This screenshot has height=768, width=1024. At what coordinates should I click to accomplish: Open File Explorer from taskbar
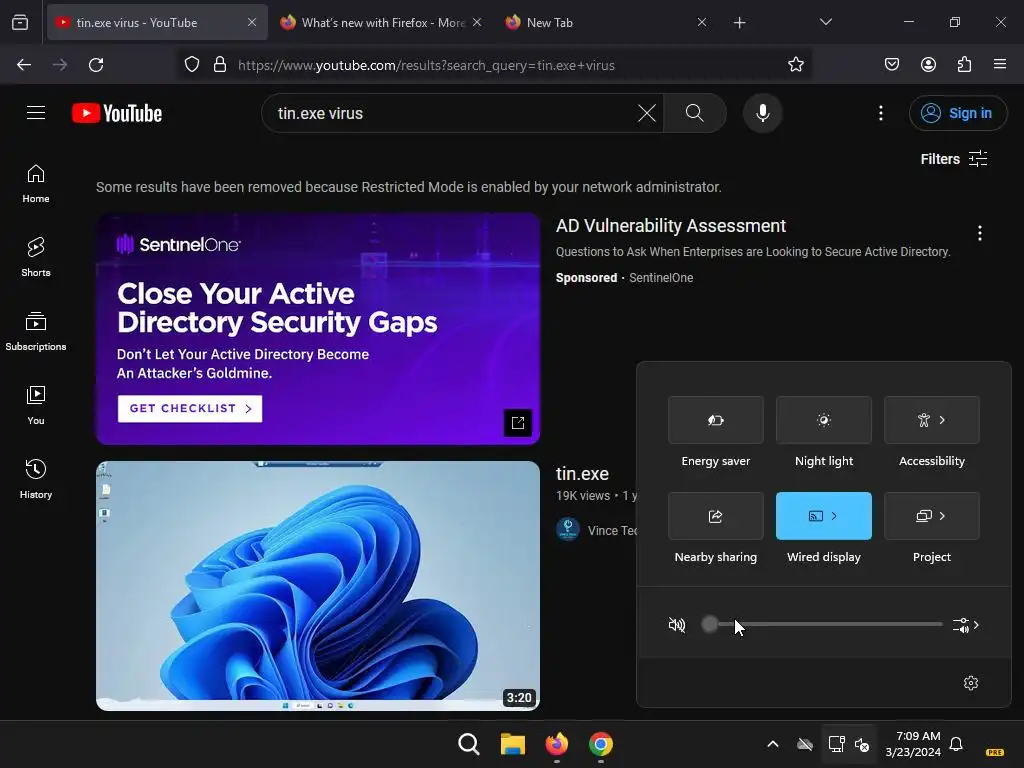(513, 744)
